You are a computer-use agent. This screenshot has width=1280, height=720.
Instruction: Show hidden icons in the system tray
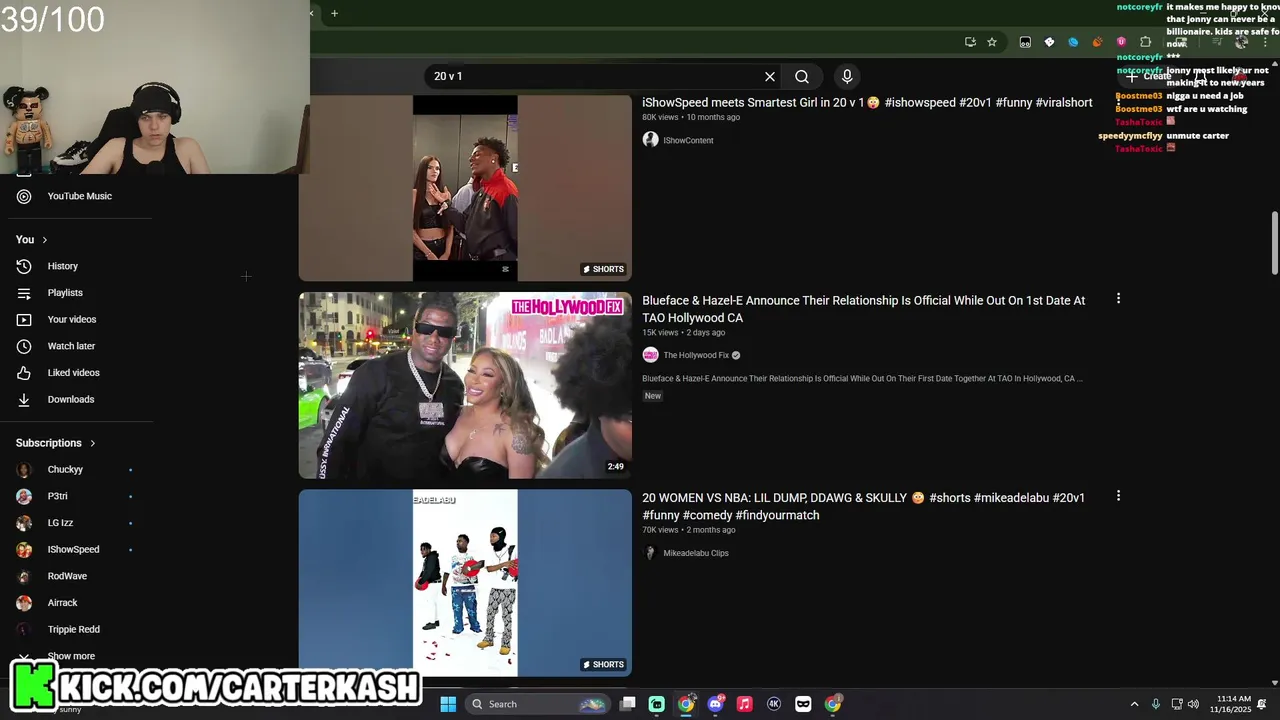[x=1134, y=704]
